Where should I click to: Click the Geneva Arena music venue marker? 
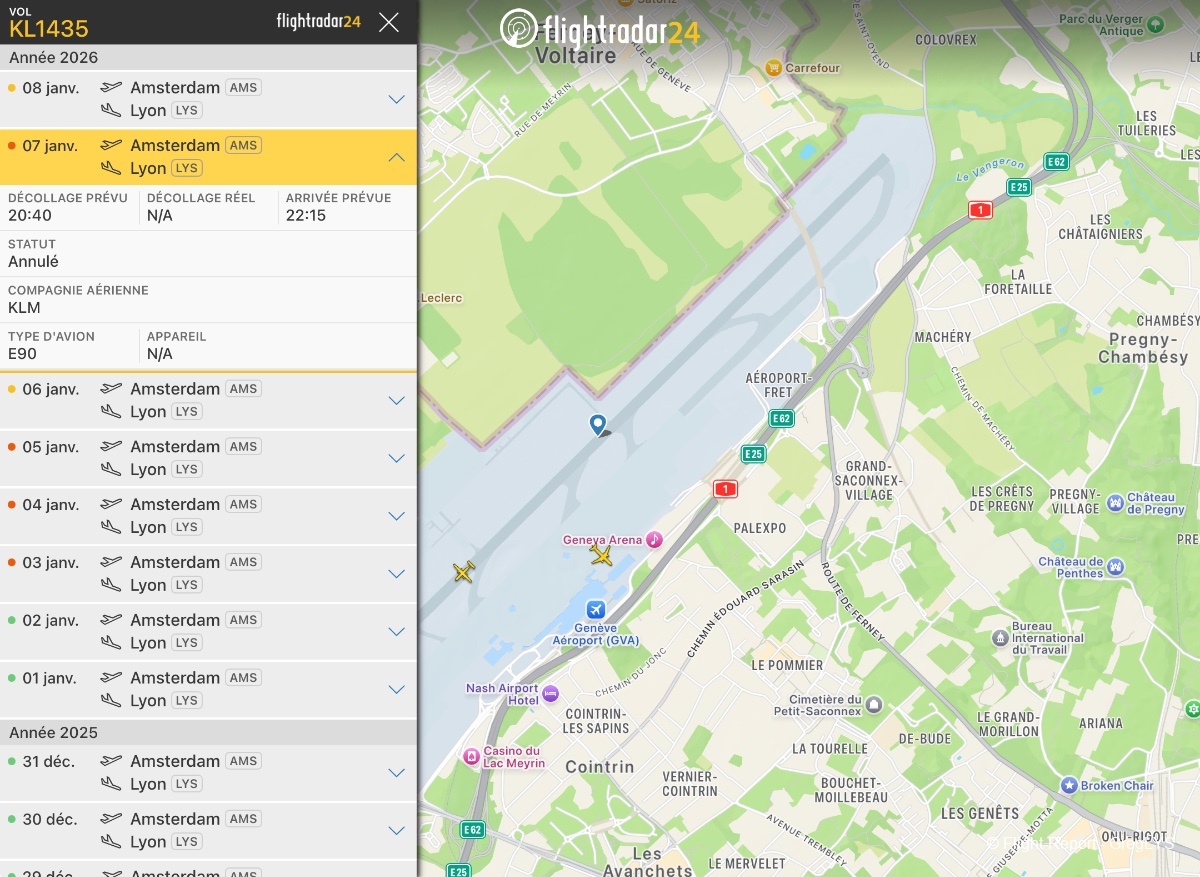click(654, 539)
